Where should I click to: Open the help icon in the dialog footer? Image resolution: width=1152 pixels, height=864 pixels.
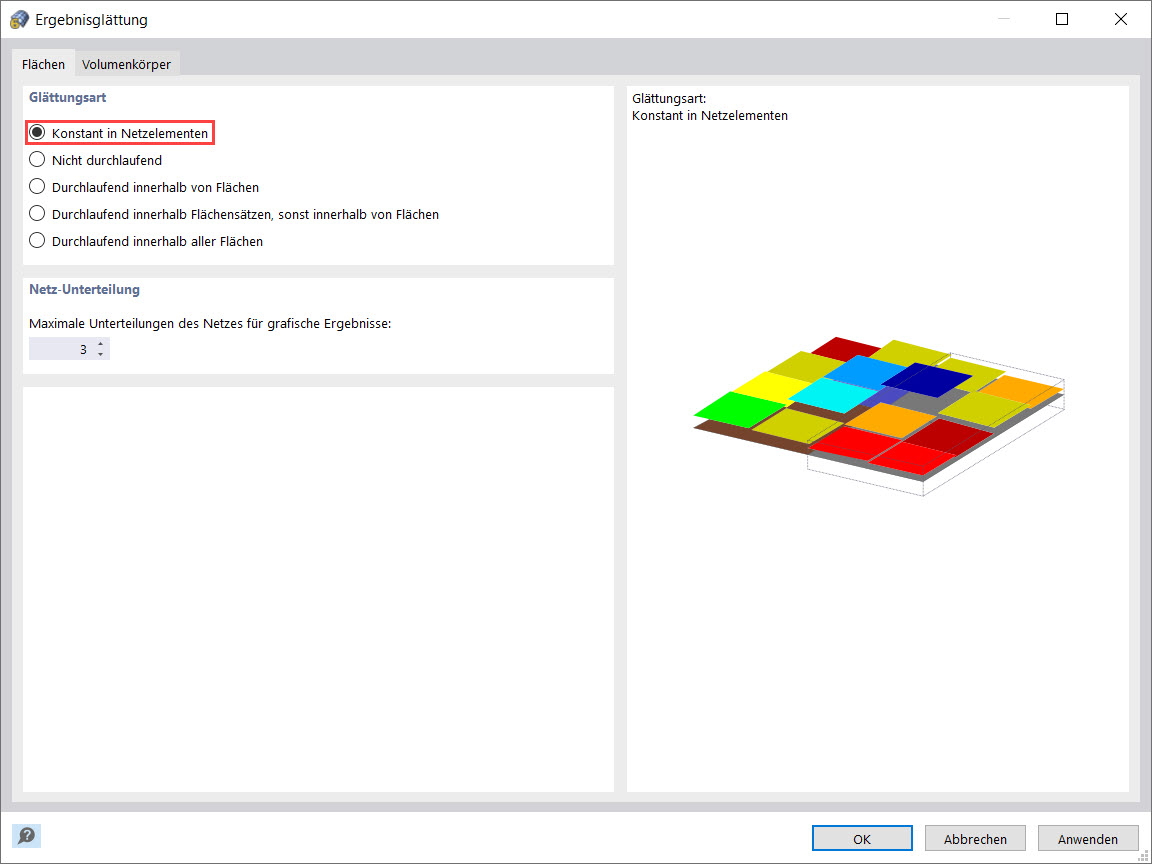(26, 835)
